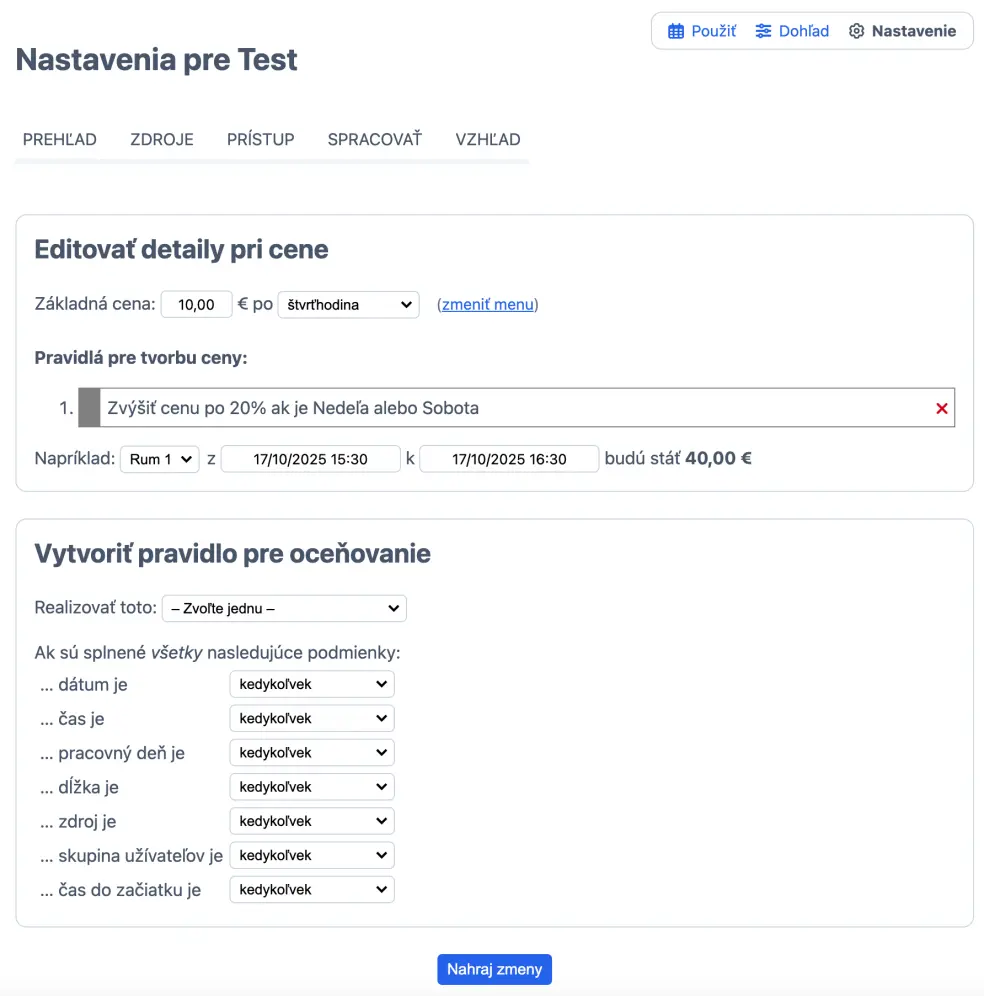984x996 pixels.
Task: Click the gear icon next to Nastavenie
Action: coord(856,31)
